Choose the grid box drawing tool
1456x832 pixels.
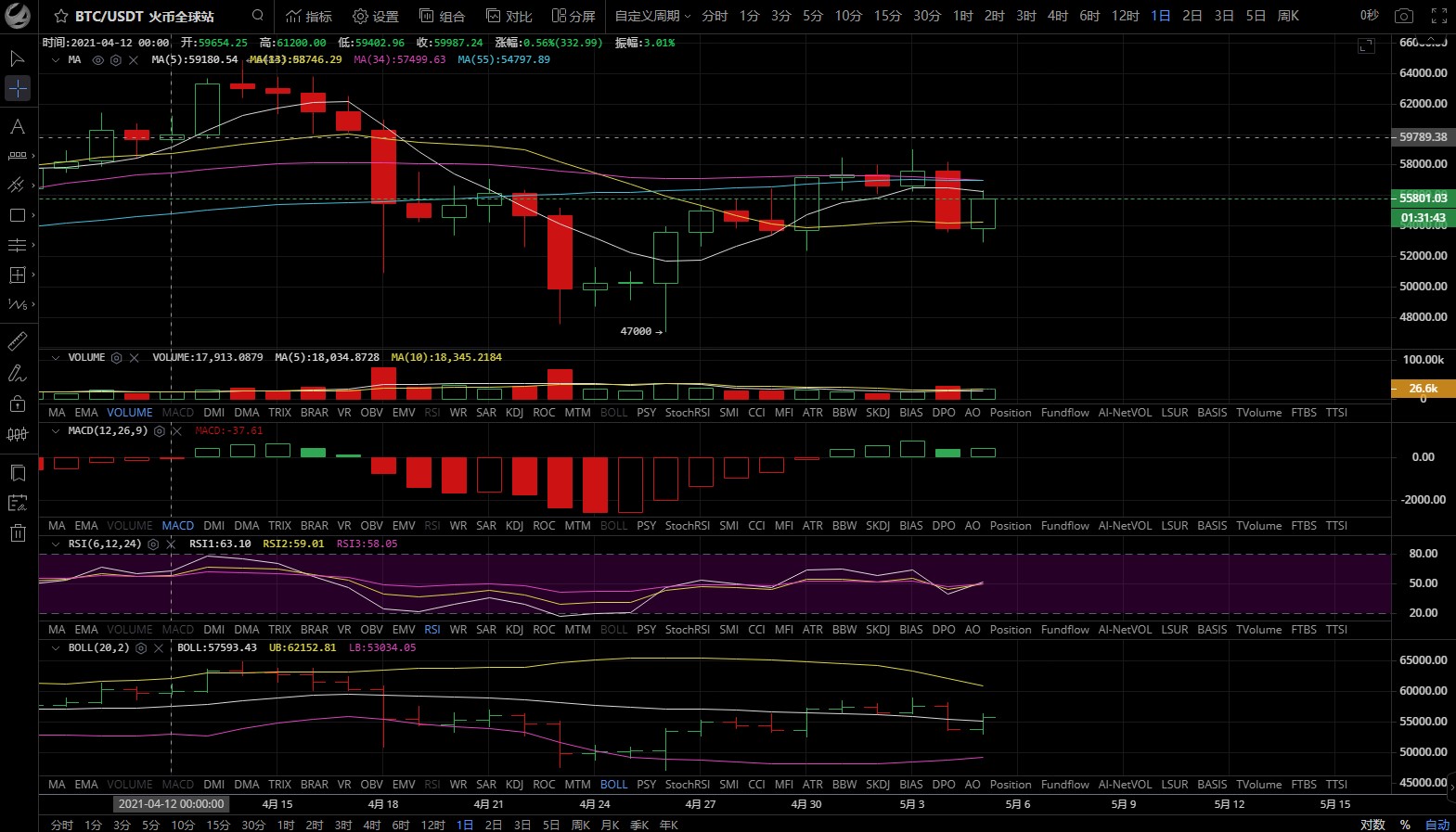(17, 275)
